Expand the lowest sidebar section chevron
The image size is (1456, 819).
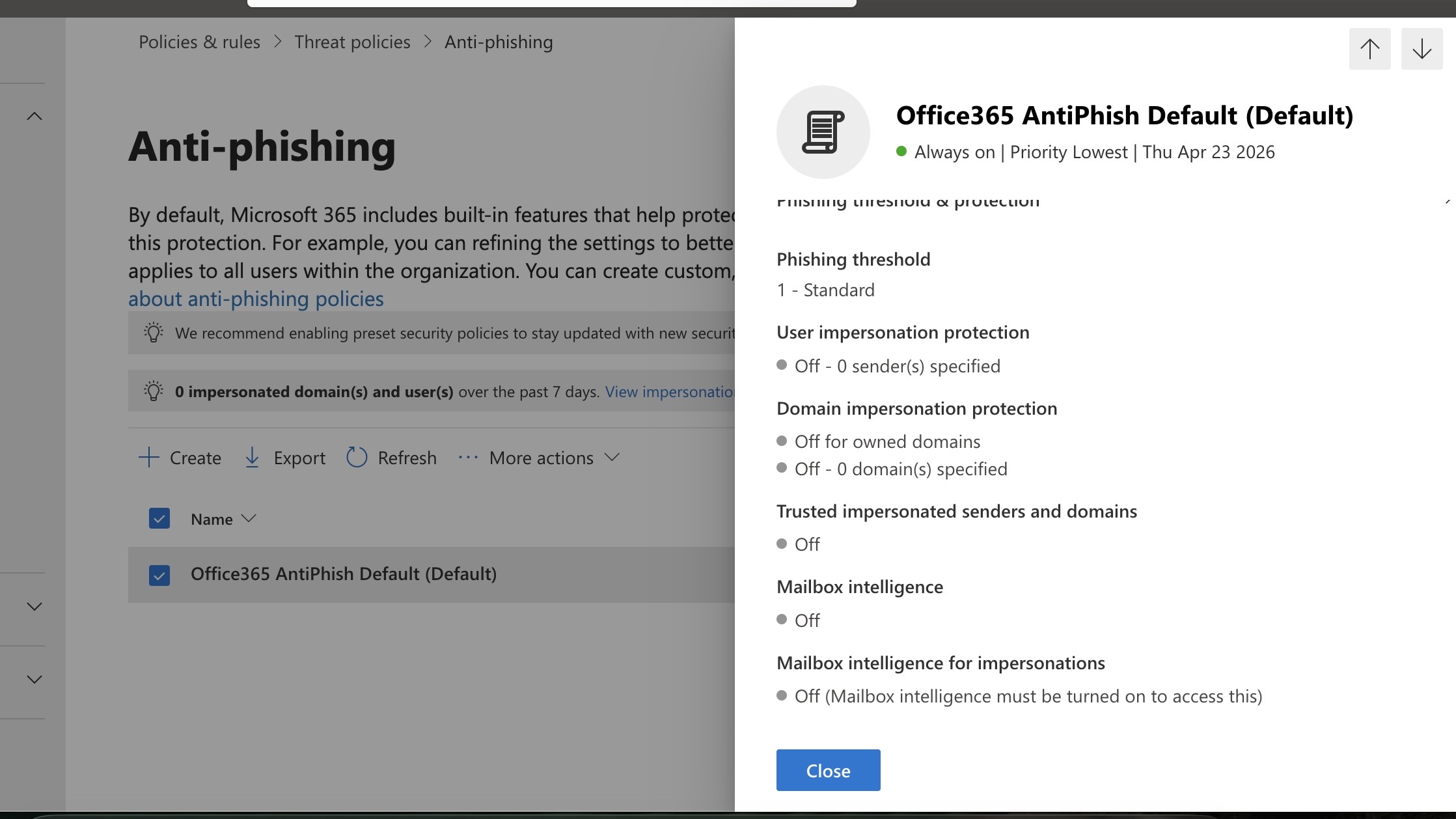click(x=34, y=680)
